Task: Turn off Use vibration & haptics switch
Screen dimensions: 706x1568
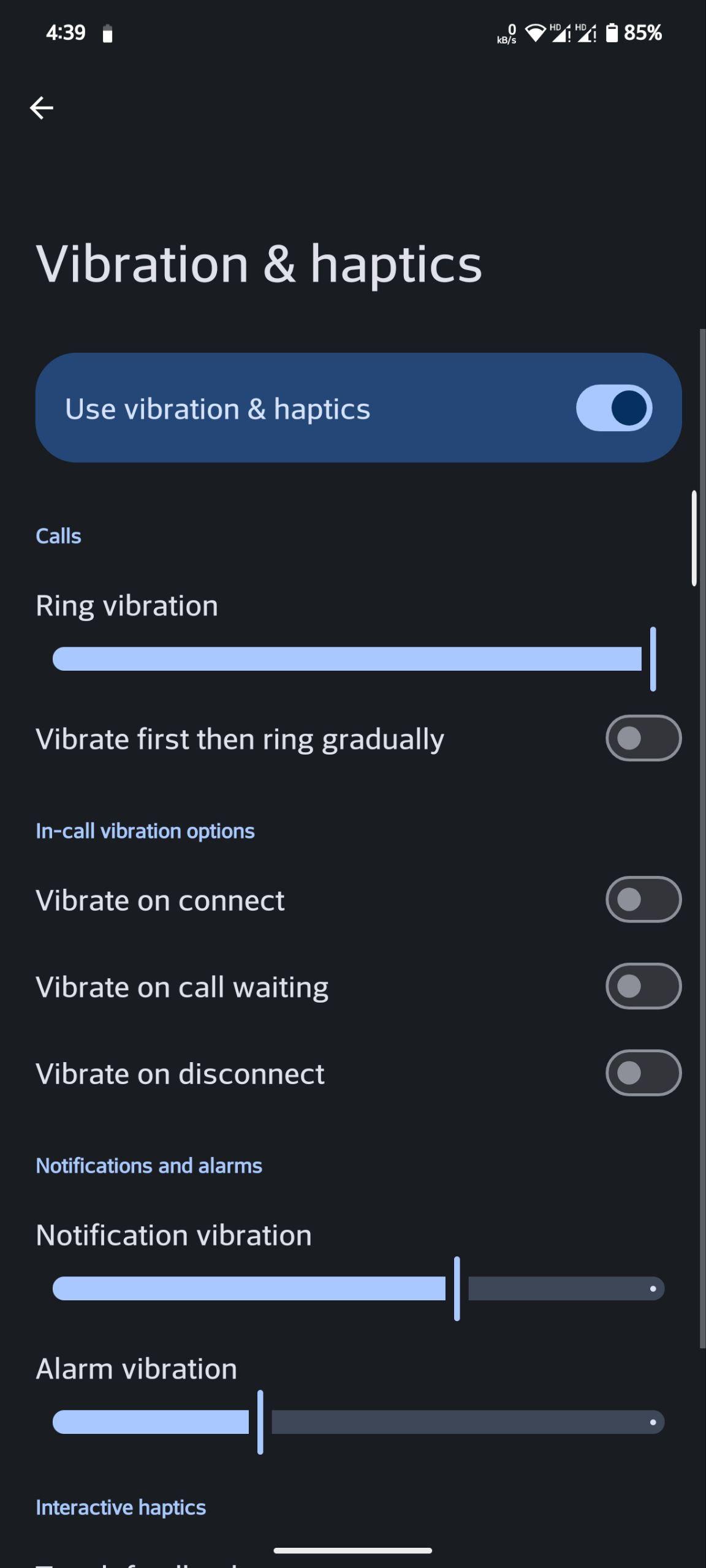Action: (614, 408)
